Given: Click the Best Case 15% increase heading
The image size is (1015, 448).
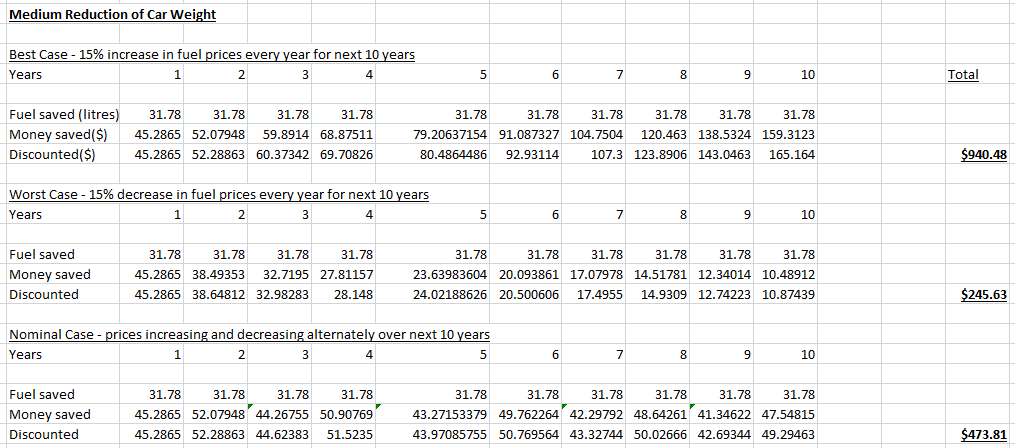Looking at the screenshot, I should click(x=210, y=54).
